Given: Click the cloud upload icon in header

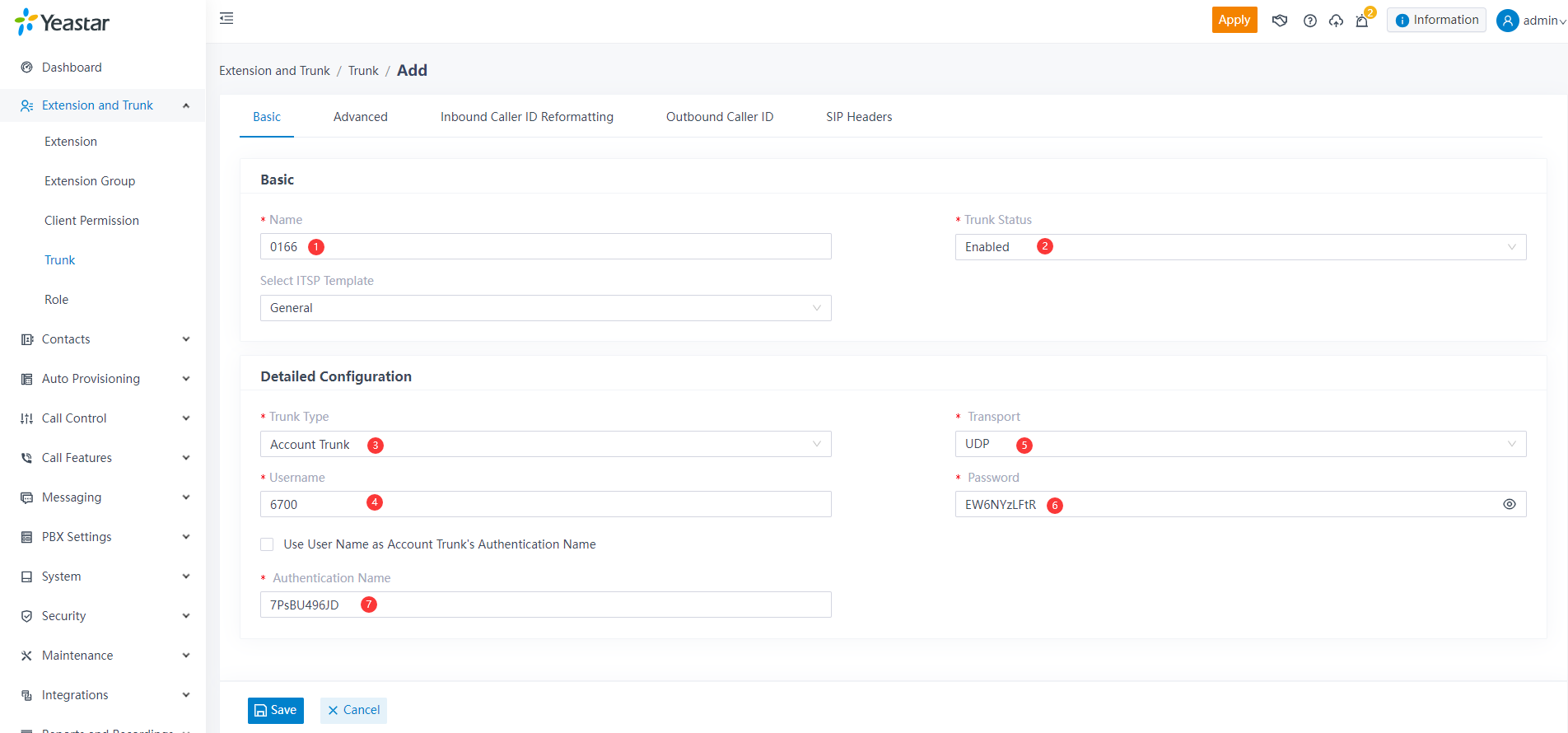Looking at the screenshot, I should [x=1336, y=21].
